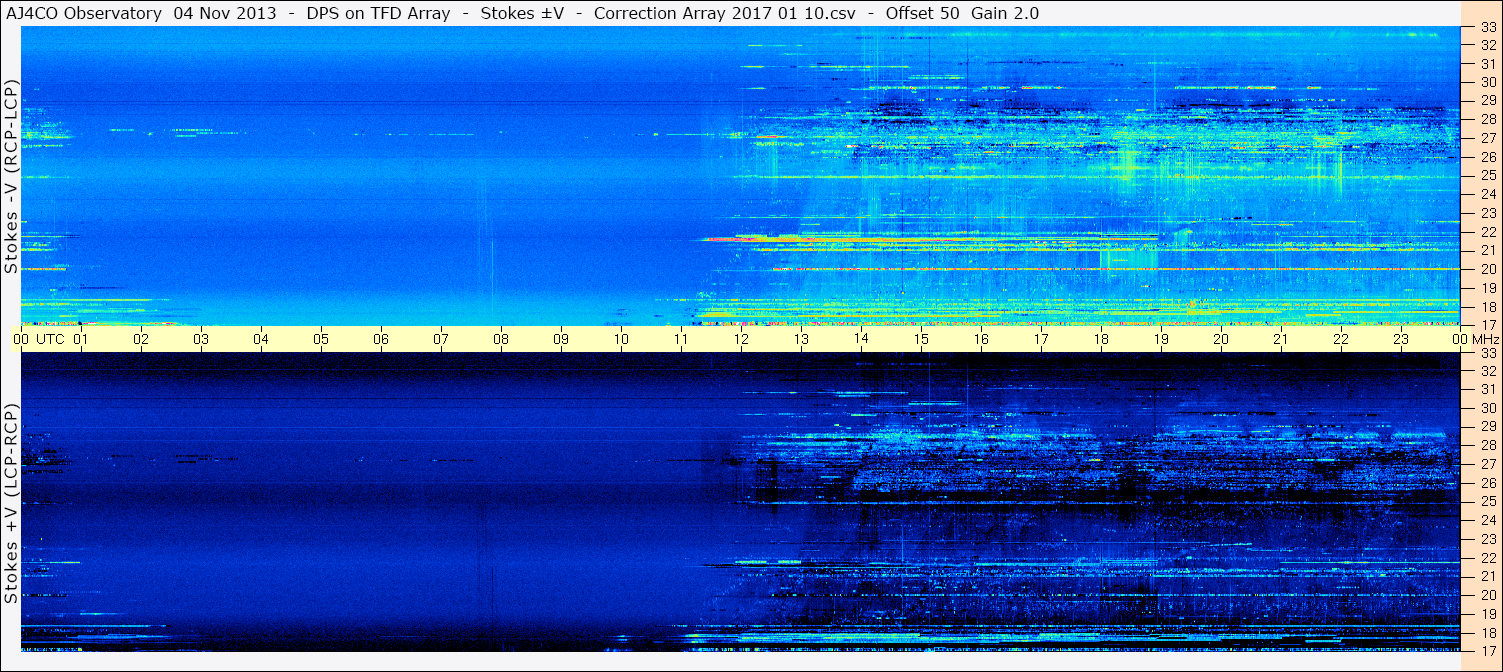Image resolution: width=1503 pixels, height=672 pixels.
Task: Click 25 MHz label of Stokes -V panel
Action: pos(1488,176)
